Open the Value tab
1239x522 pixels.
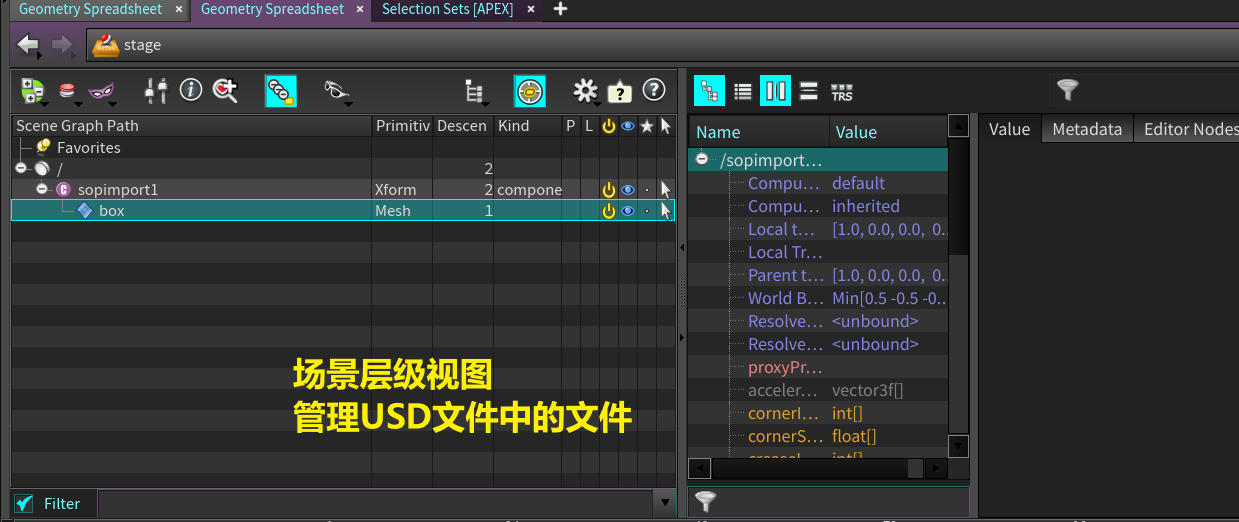[1009, 129]
